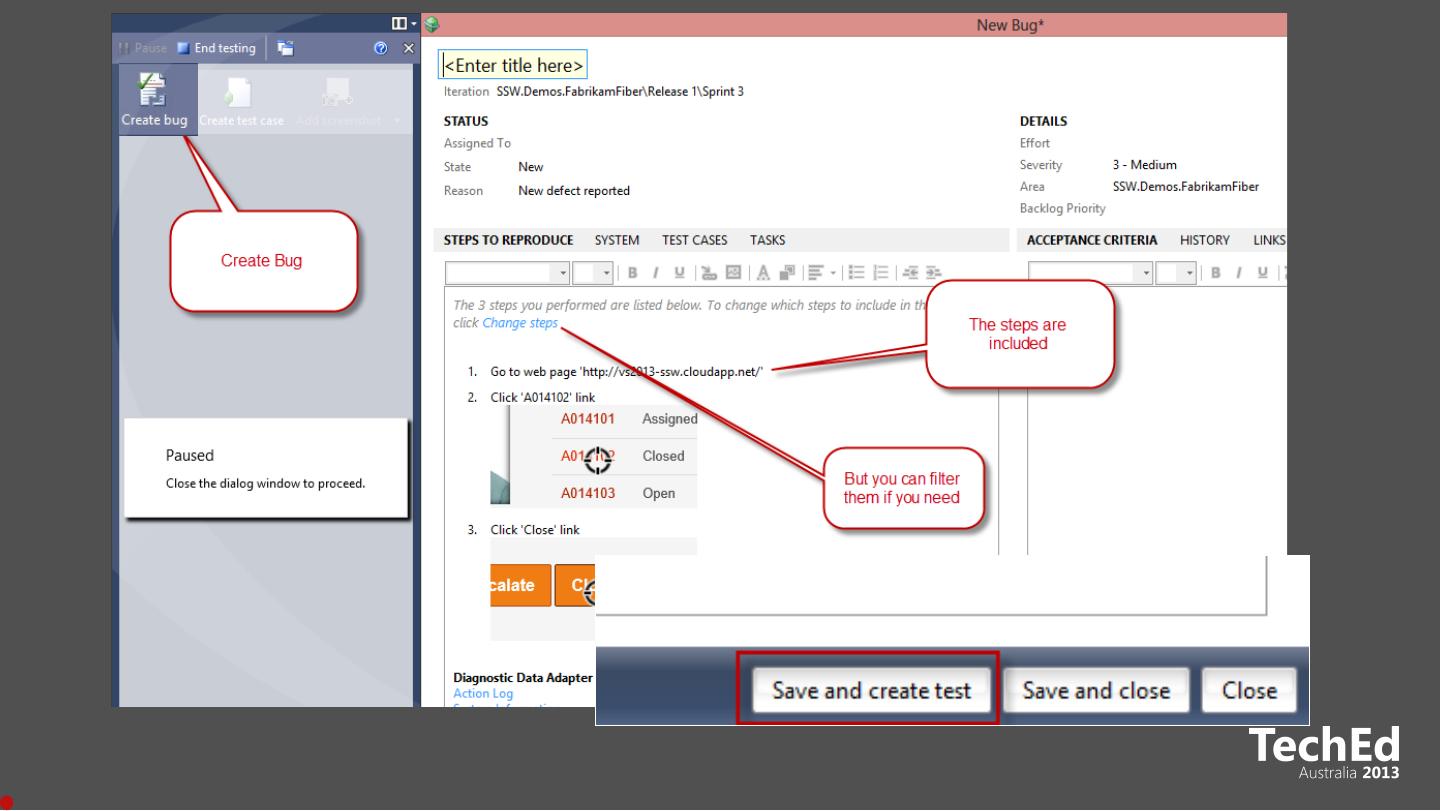Click End testing in test runner toolbar

click(x=216, y=48)
